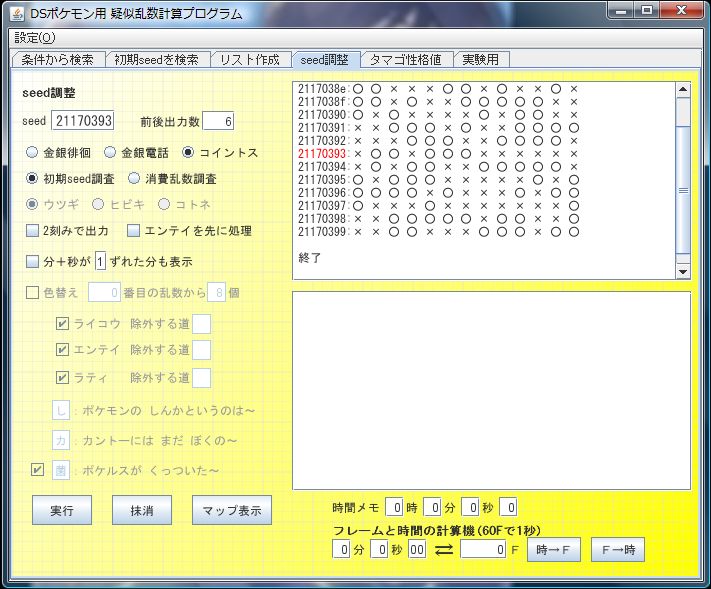
Task: Maximize the window
Action: point(648,10)
